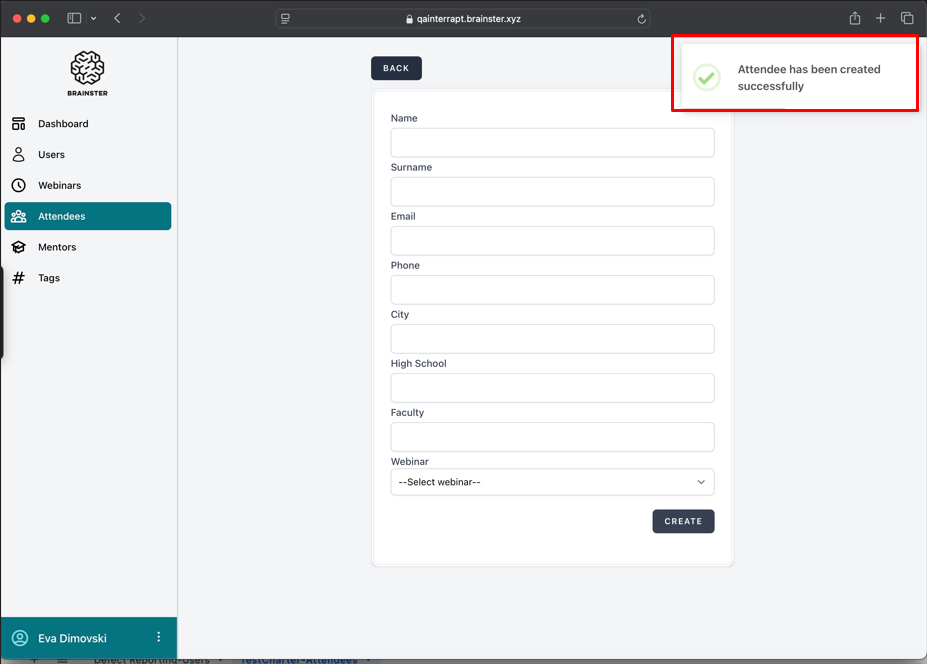Click into the Email input field
The image size is (927, 664).
(x=552, y=240)
